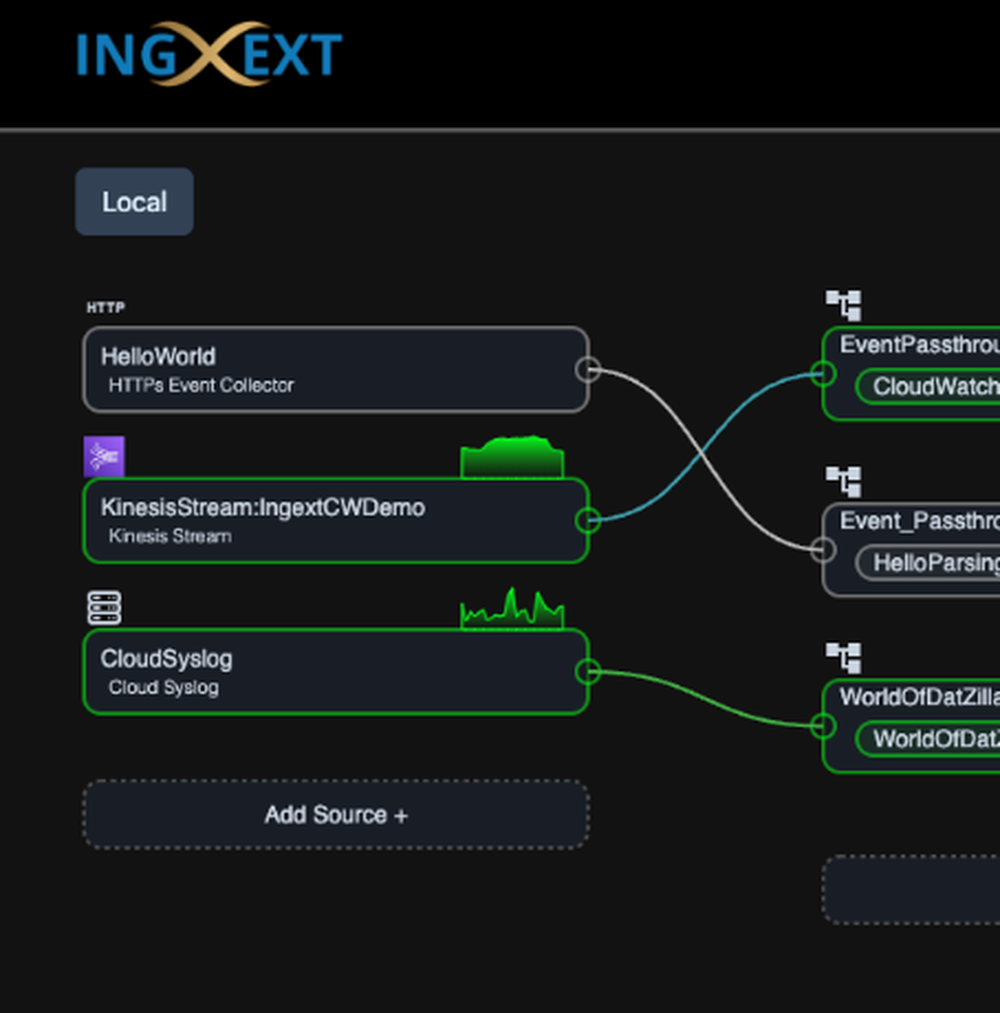Select the CloudWatch pill in EventPassthrough

click(x=928, y=386)
